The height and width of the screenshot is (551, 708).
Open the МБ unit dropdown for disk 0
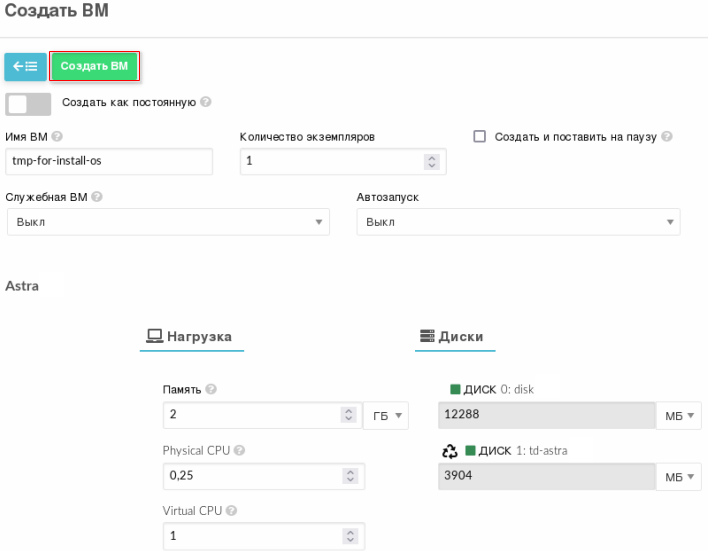pos(679,415)
